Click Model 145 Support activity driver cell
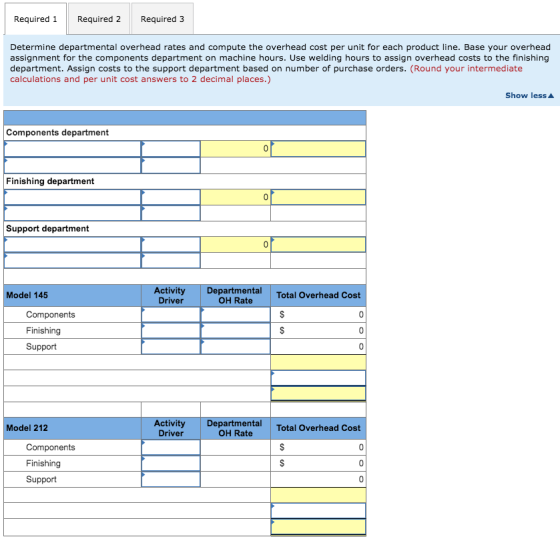Screen dimensions: 560x539 [x=171, y=346]
